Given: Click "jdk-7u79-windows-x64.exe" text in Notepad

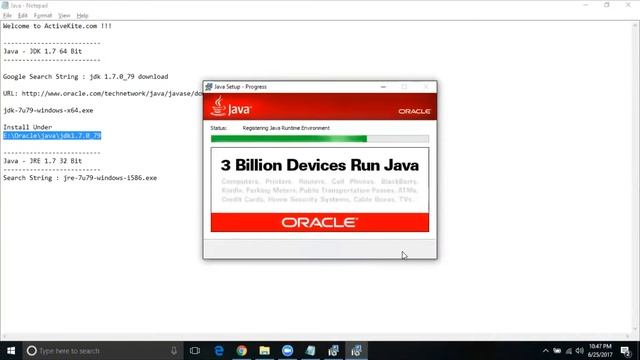Looking at the screenshot, I should coord(48,111).
